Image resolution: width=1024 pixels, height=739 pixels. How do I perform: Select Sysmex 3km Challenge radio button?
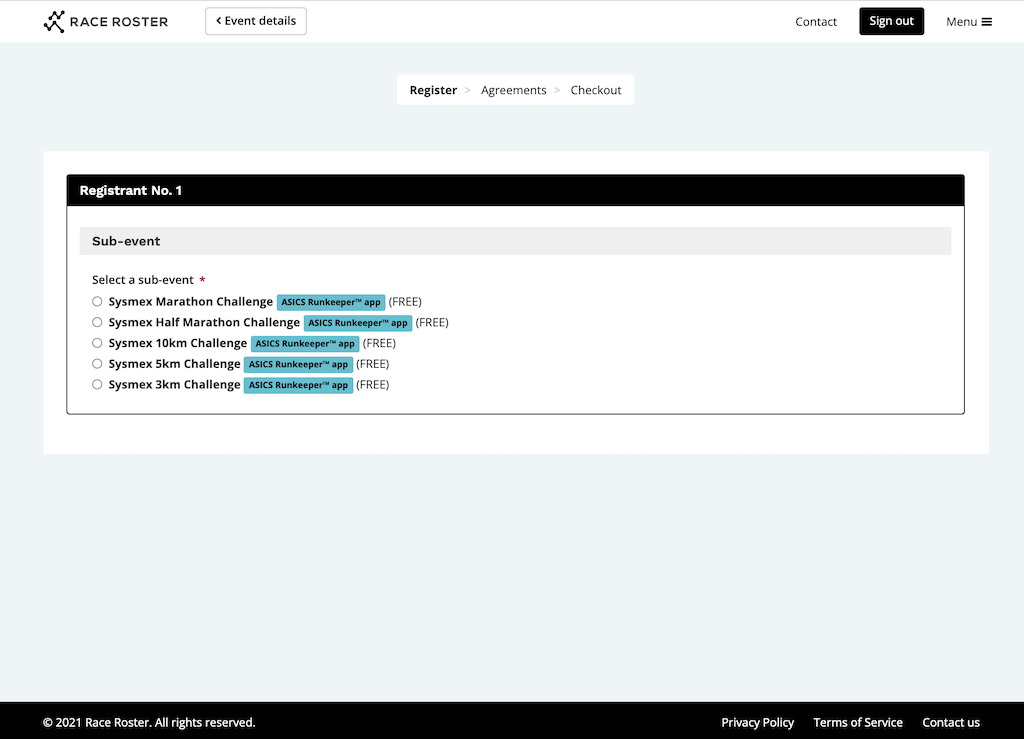click(x=97, y=384)
